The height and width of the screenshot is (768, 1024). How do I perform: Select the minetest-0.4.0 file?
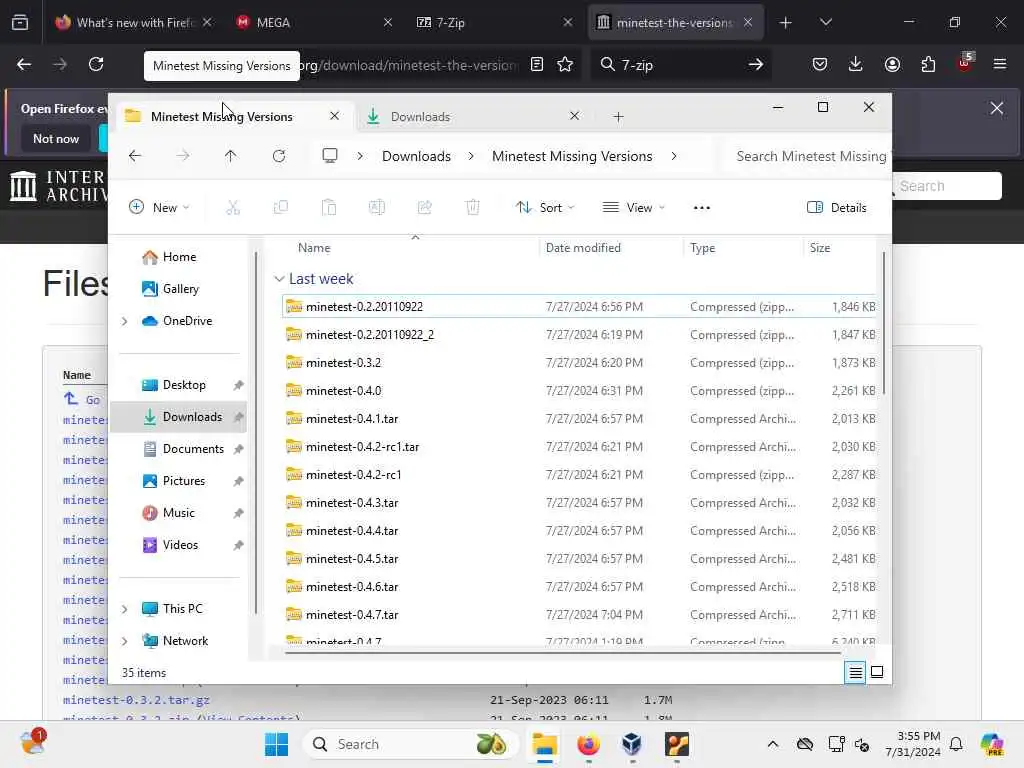coord(579,391)
